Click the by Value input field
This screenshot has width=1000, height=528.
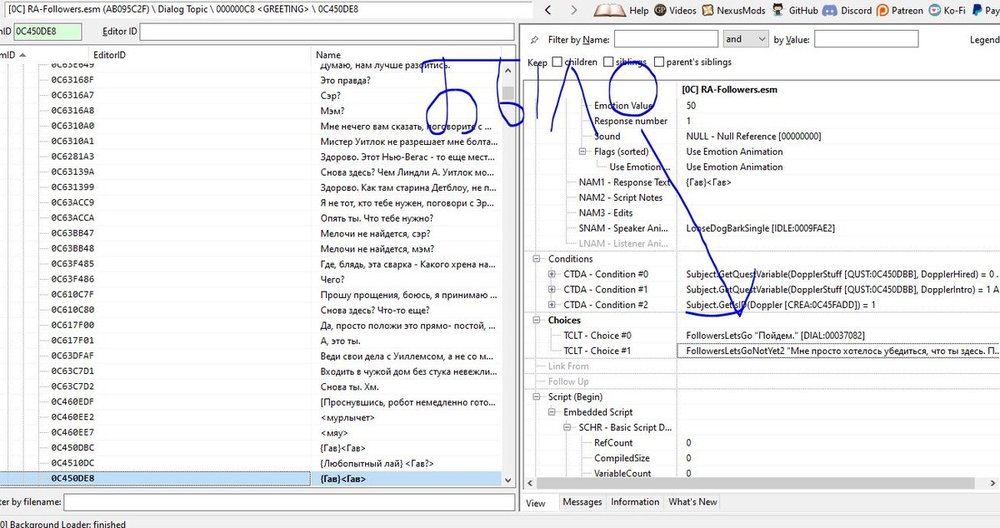coord(866,40)
